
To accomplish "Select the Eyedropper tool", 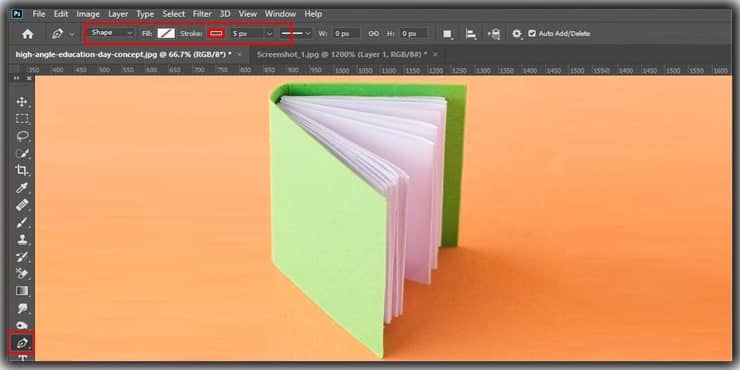I will tap(22, 188).
